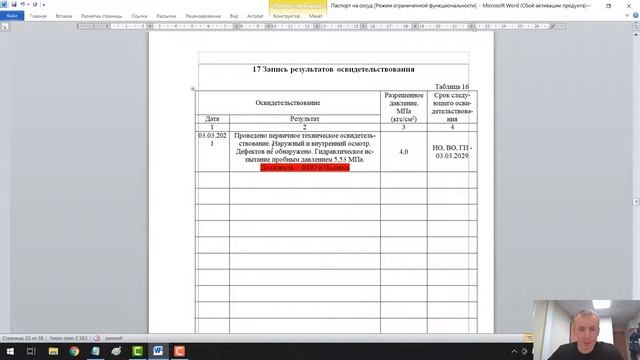Undo the last action
This screenshot has width=640, height=360.
click(x=22, y=4)
